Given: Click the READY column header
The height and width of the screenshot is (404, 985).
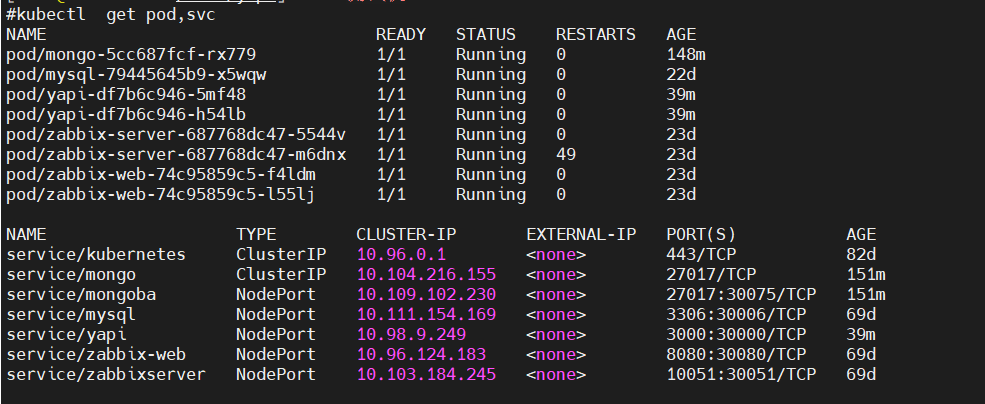Looking at the screenshot, I should point(401,35).
